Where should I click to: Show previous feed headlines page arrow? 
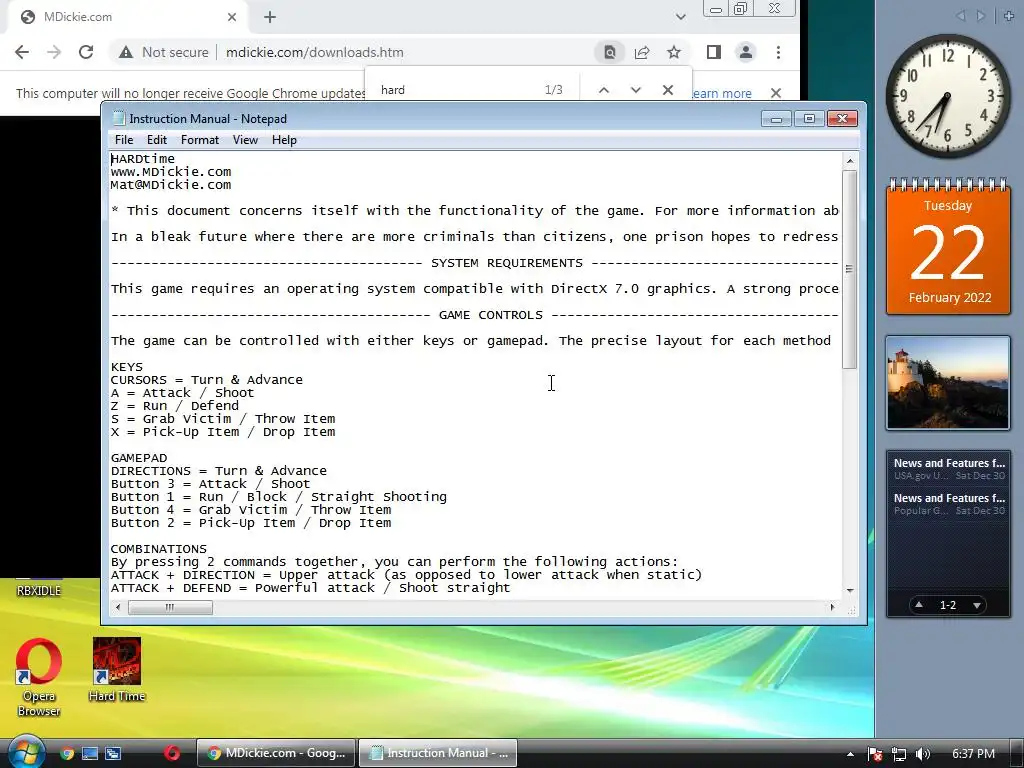tap(919, 605)
